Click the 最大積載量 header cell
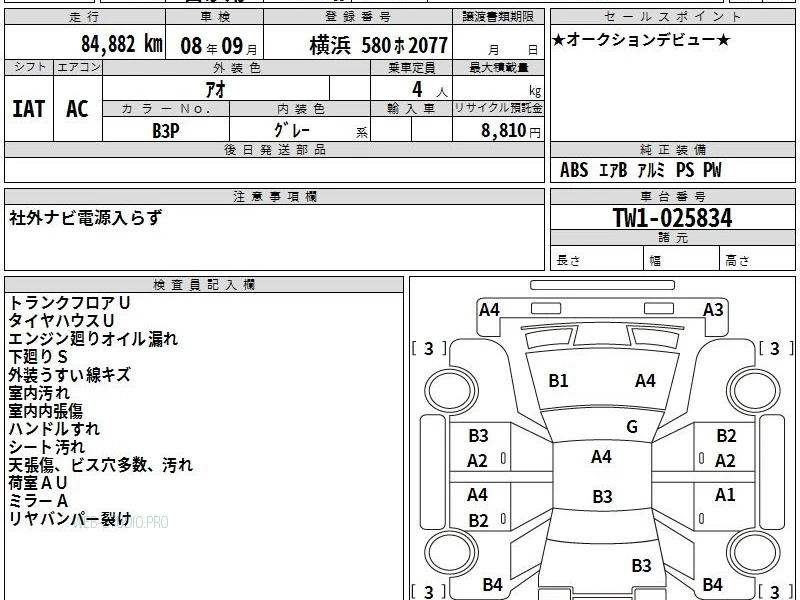 [x=498, y=68]
